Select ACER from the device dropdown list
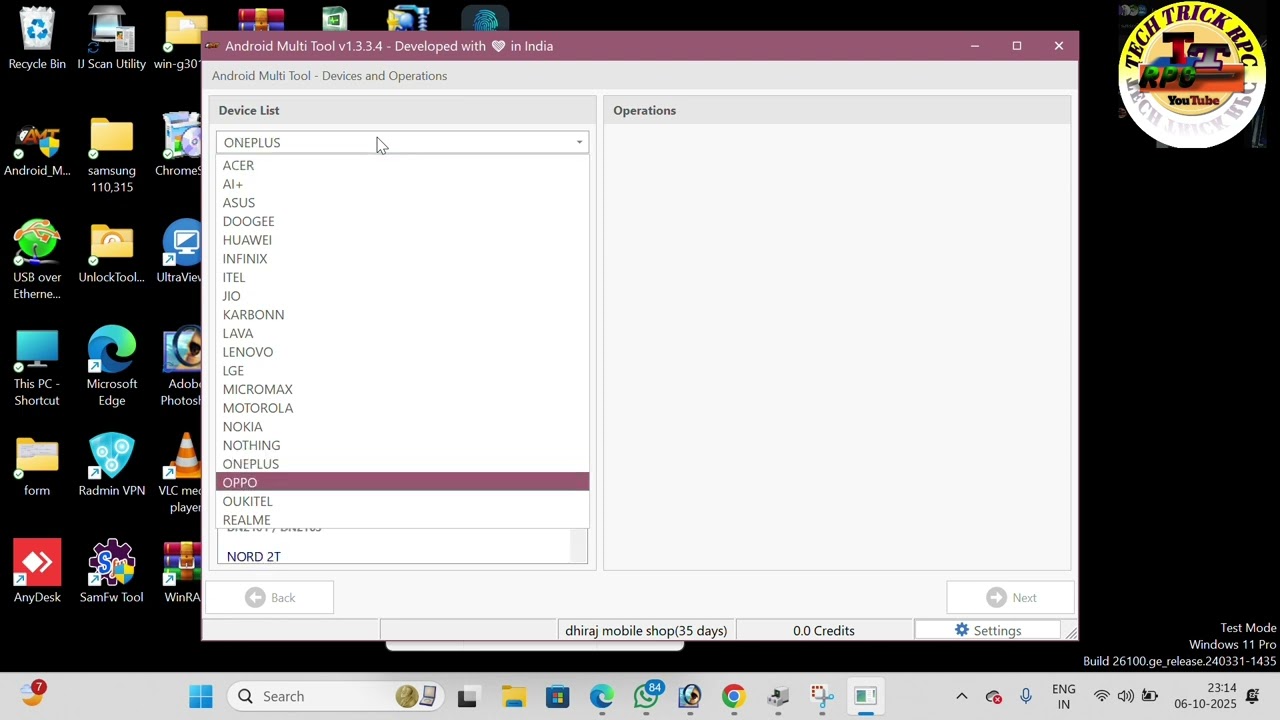This screenshot has height=720, width=1280. pyautogui.click(x=402, y=165)
